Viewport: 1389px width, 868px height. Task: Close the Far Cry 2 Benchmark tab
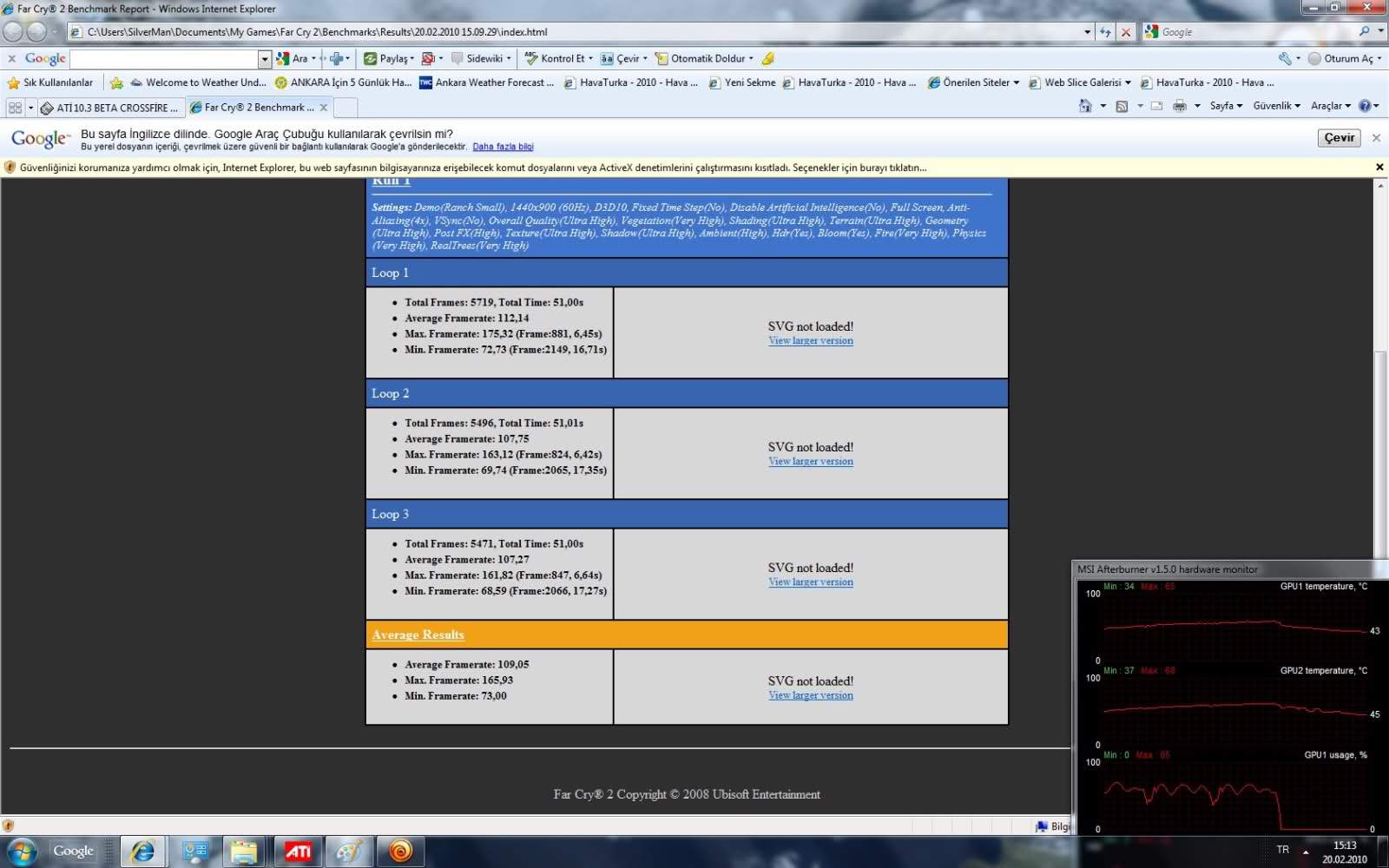point(324,108)
